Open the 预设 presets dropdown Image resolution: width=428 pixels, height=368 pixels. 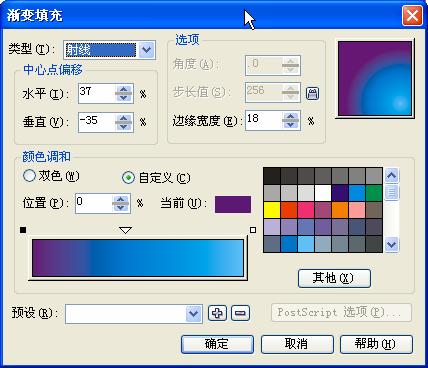click(x=194, y=313)
